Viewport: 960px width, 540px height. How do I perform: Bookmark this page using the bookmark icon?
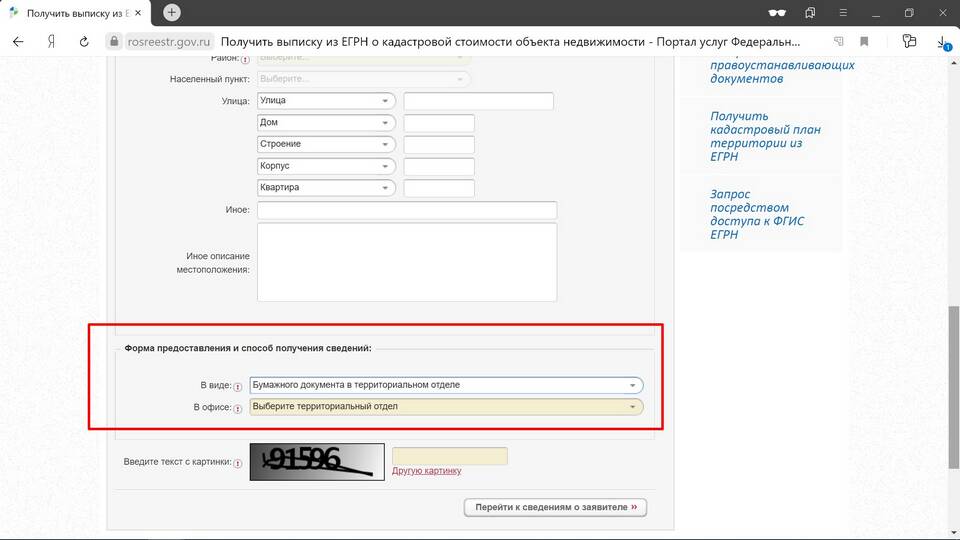(865, 42)
